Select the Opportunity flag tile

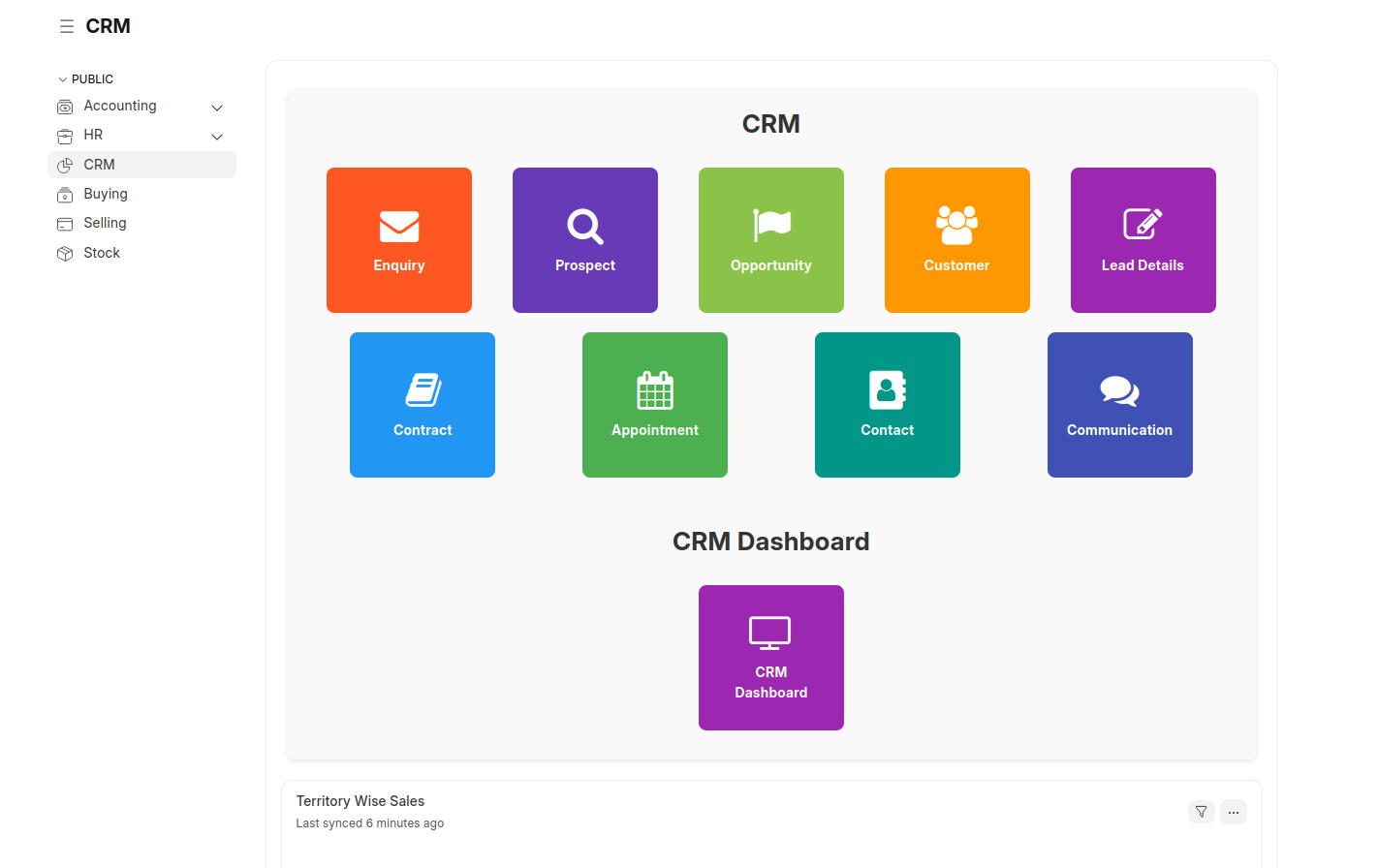coord(771,239)
